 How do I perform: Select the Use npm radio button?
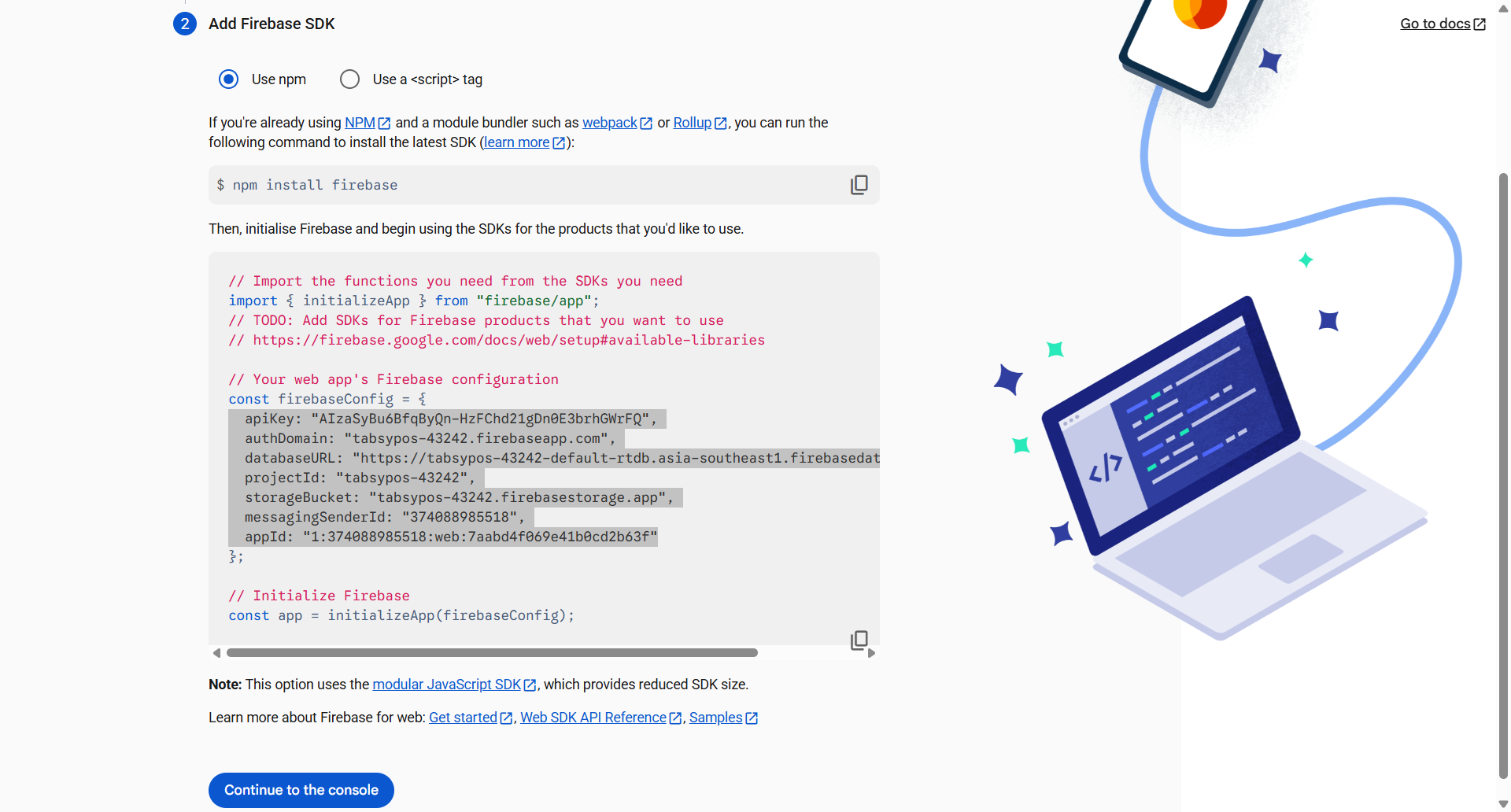pyautogui.click(x=229, y=79)
